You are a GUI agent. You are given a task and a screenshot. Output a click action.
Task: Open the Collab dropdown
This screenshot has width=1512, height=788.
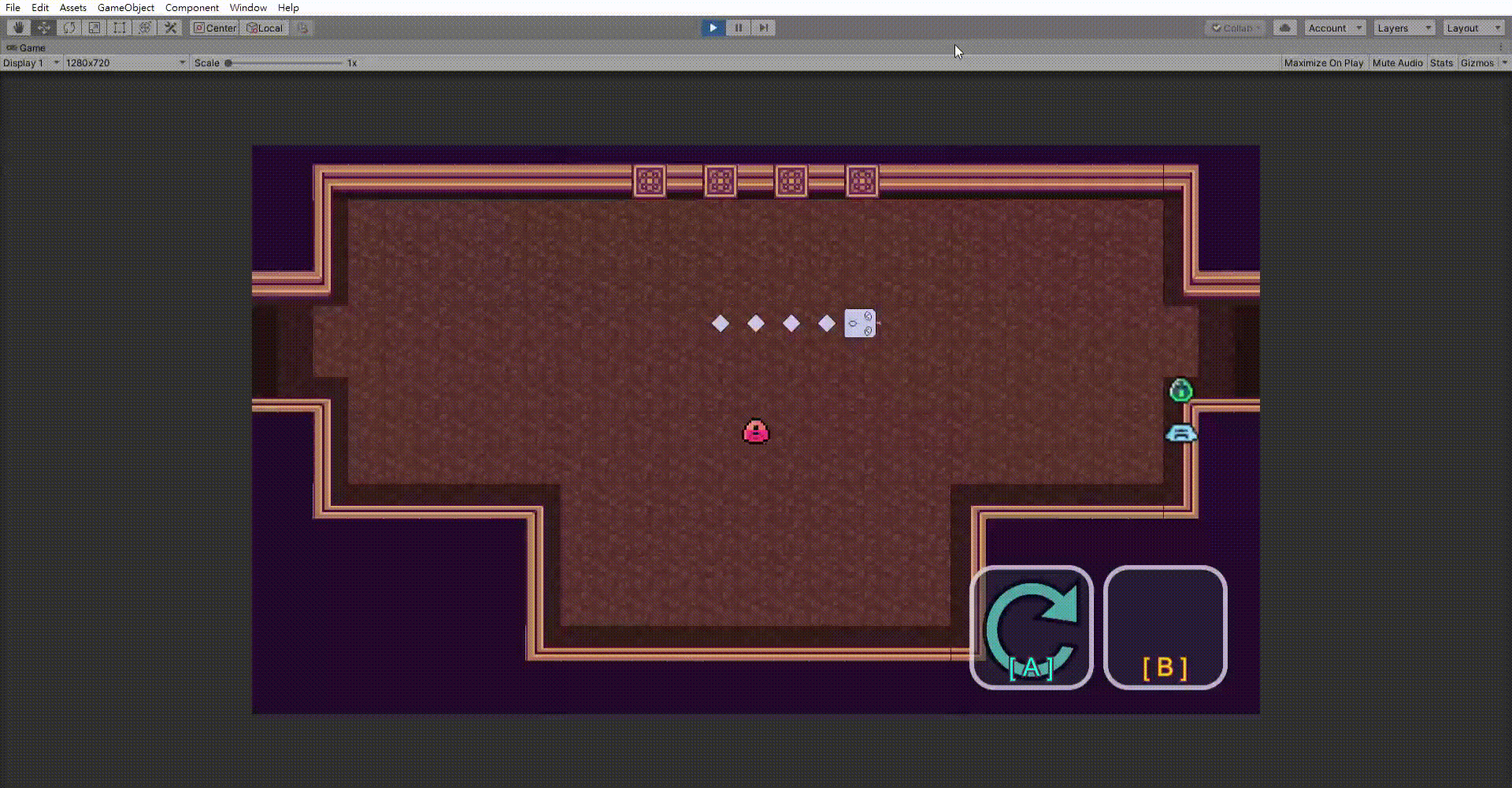pos(1235,28)
